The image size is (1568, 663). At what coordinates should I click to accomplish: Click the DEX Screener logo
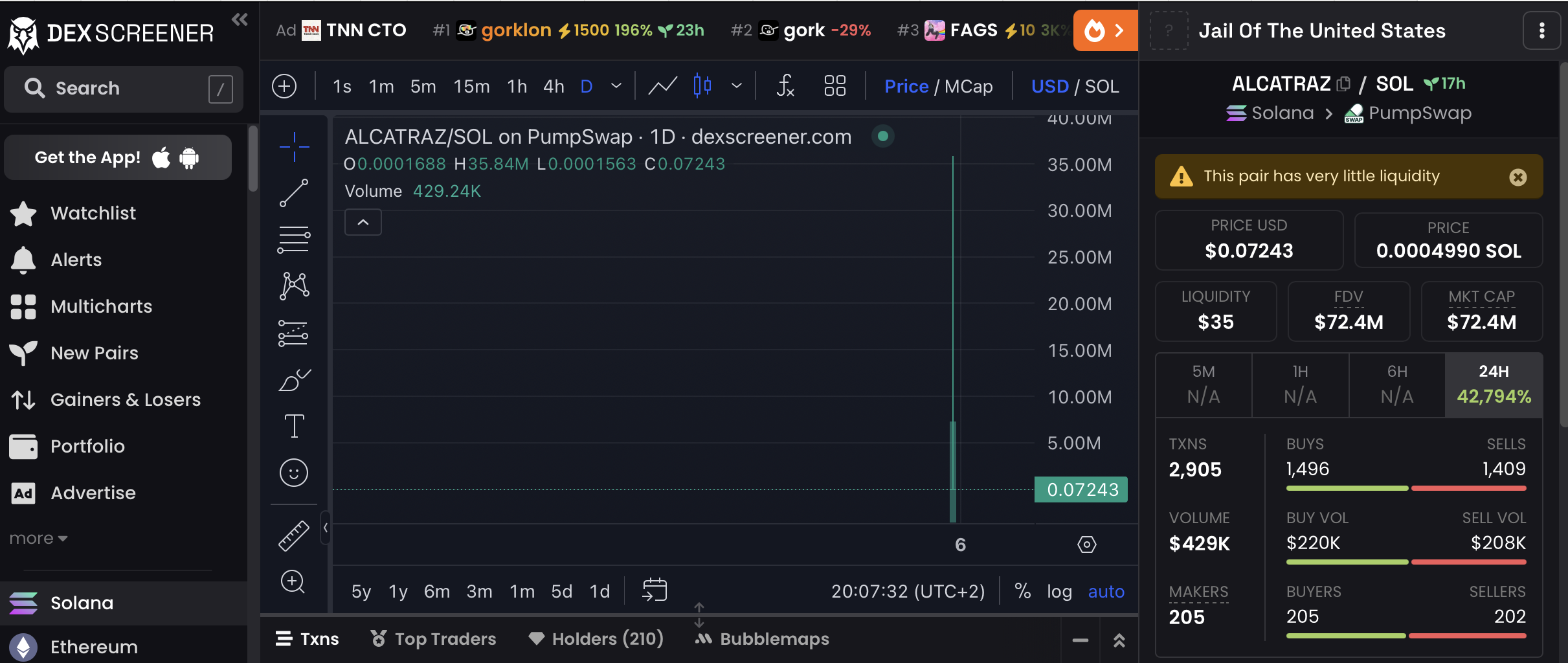(x=111, y=34)
